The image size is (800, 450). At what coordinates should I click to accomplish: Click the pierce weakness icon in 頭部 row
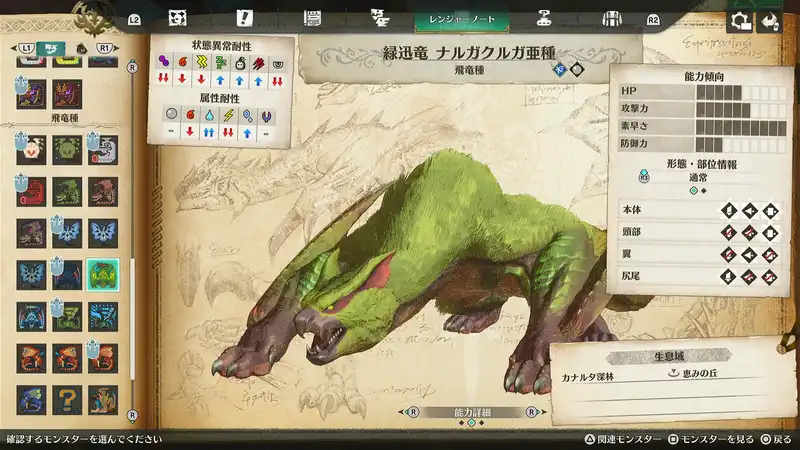click(x=749, y=233)
